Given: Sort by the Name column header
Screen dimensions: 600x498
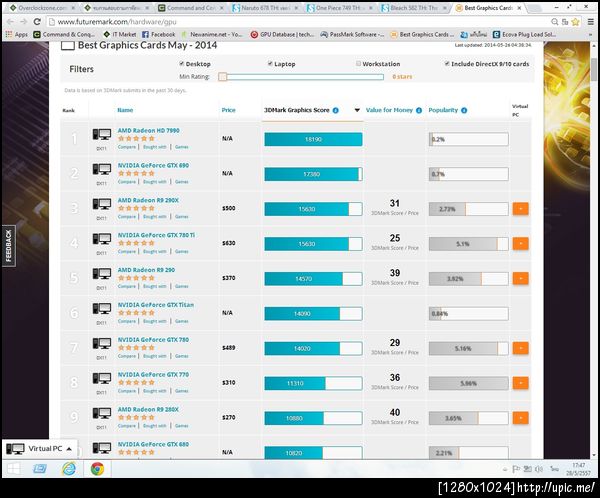Looking at the screenshot, I should click(x=125, y=110).
